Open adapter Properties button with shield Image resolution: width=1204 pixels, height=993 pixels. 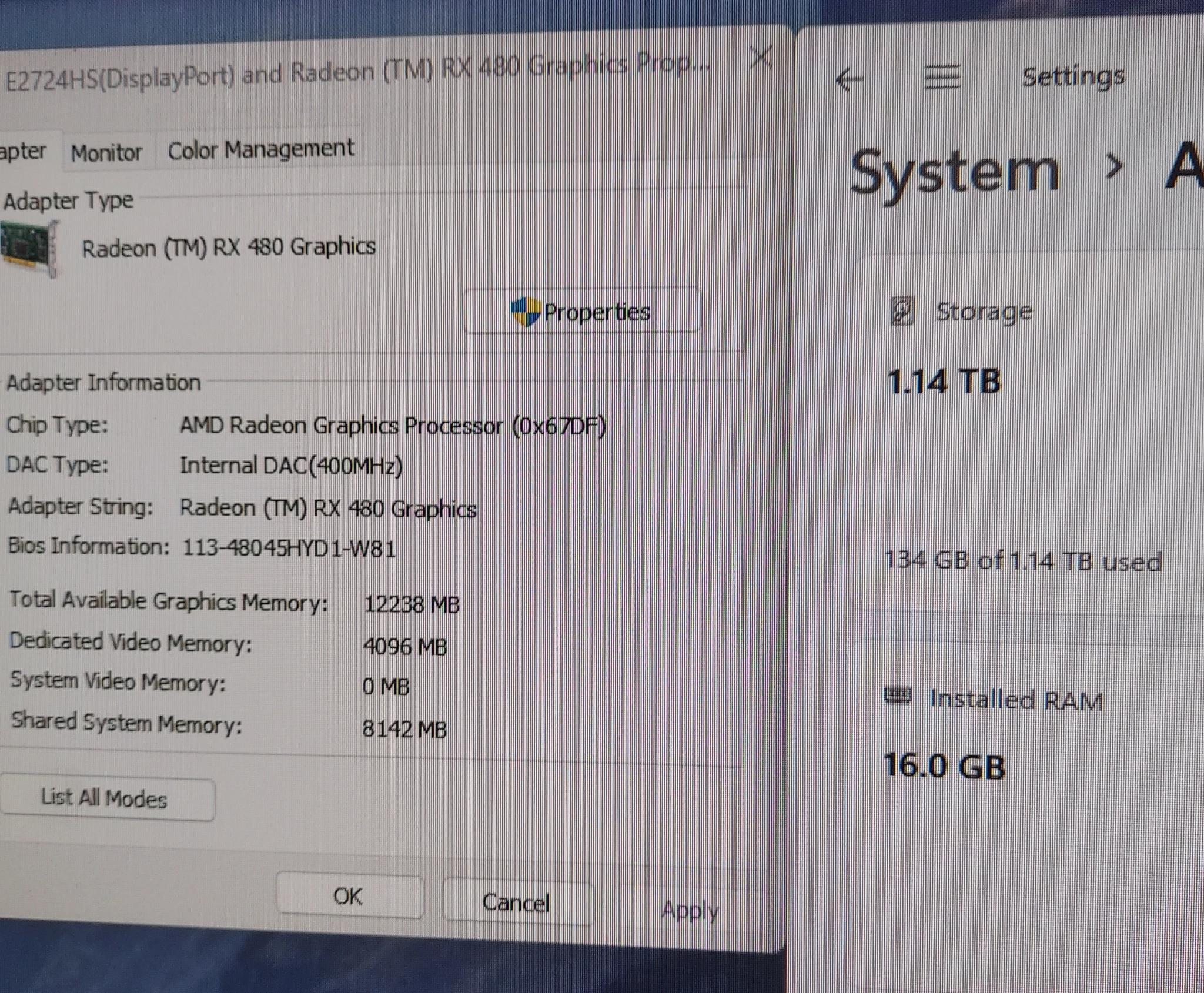click(x=581, y=310)
